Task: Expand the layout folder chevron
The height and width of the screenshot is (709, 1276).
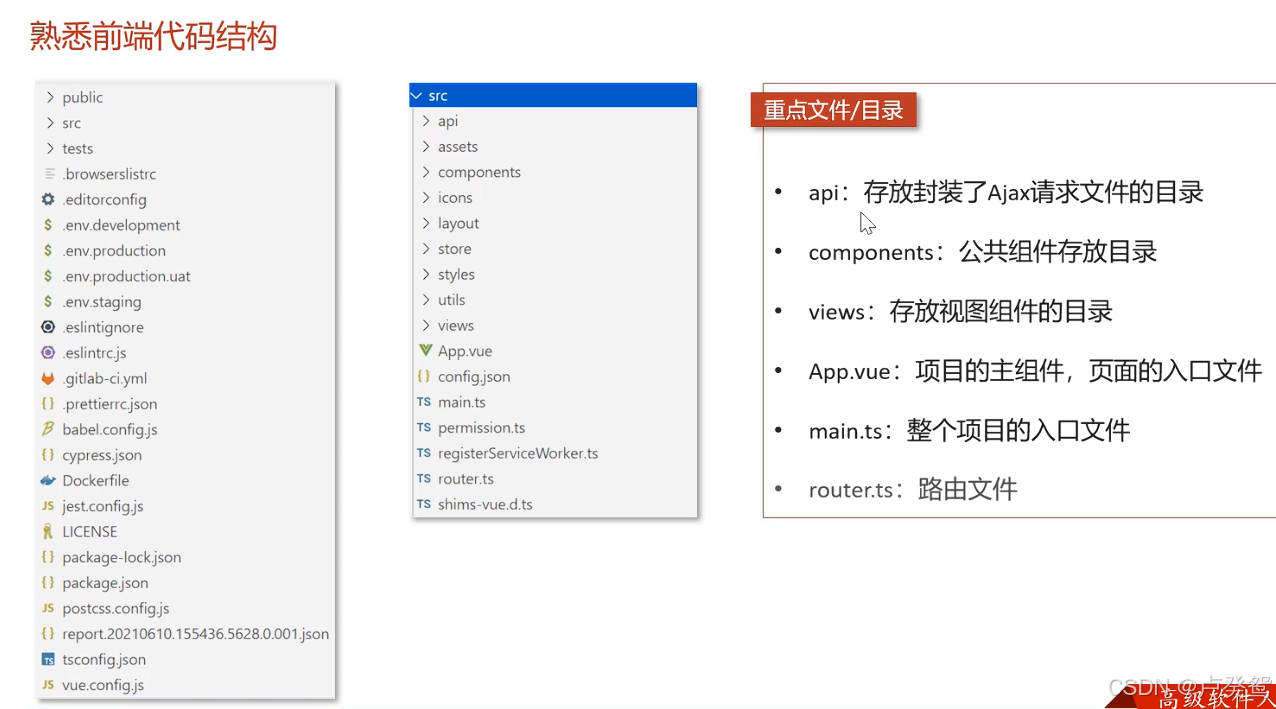Action: pos(426,223)
